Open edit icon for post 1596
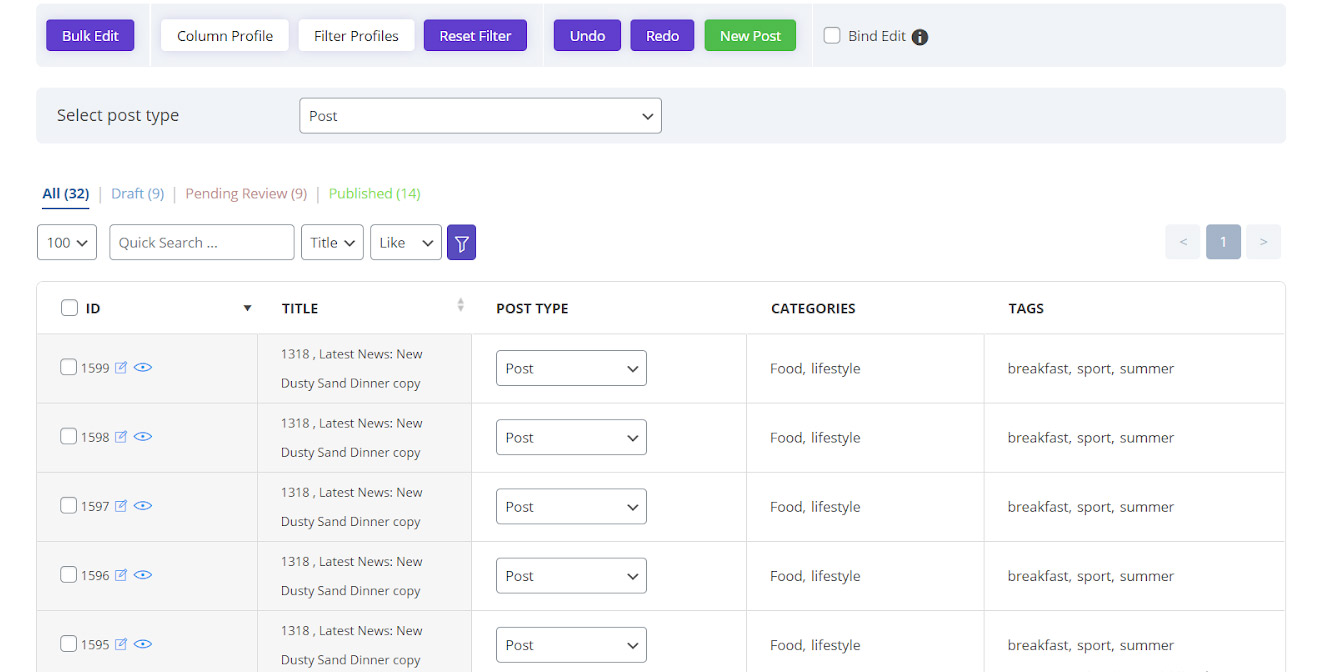 121,575
